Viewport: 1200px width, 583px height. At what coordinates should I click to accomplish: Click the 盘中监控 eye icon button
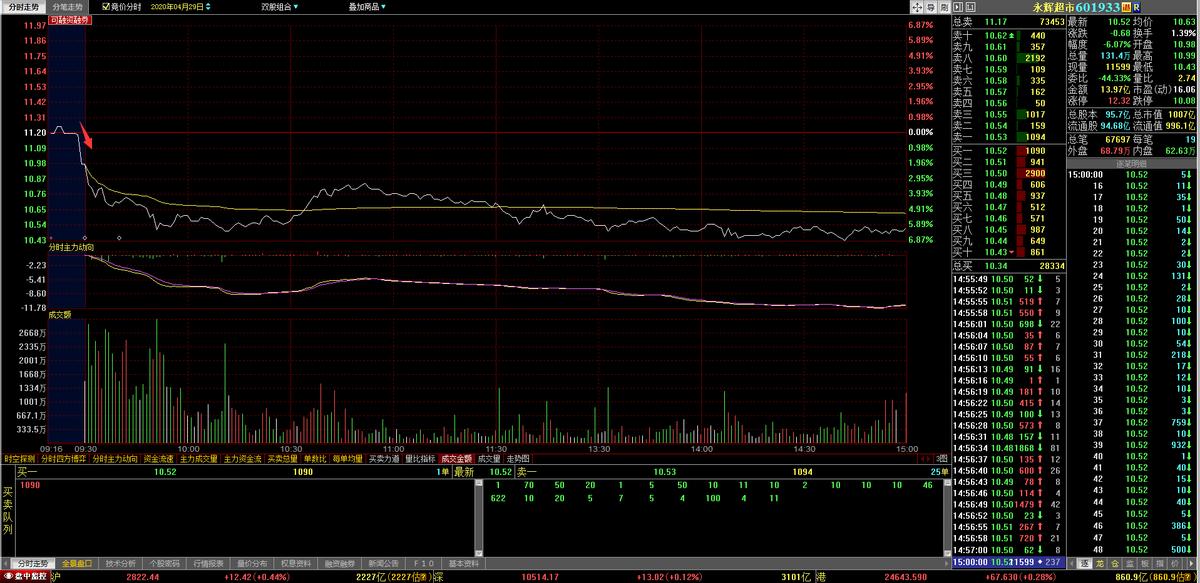coord(25,577)
